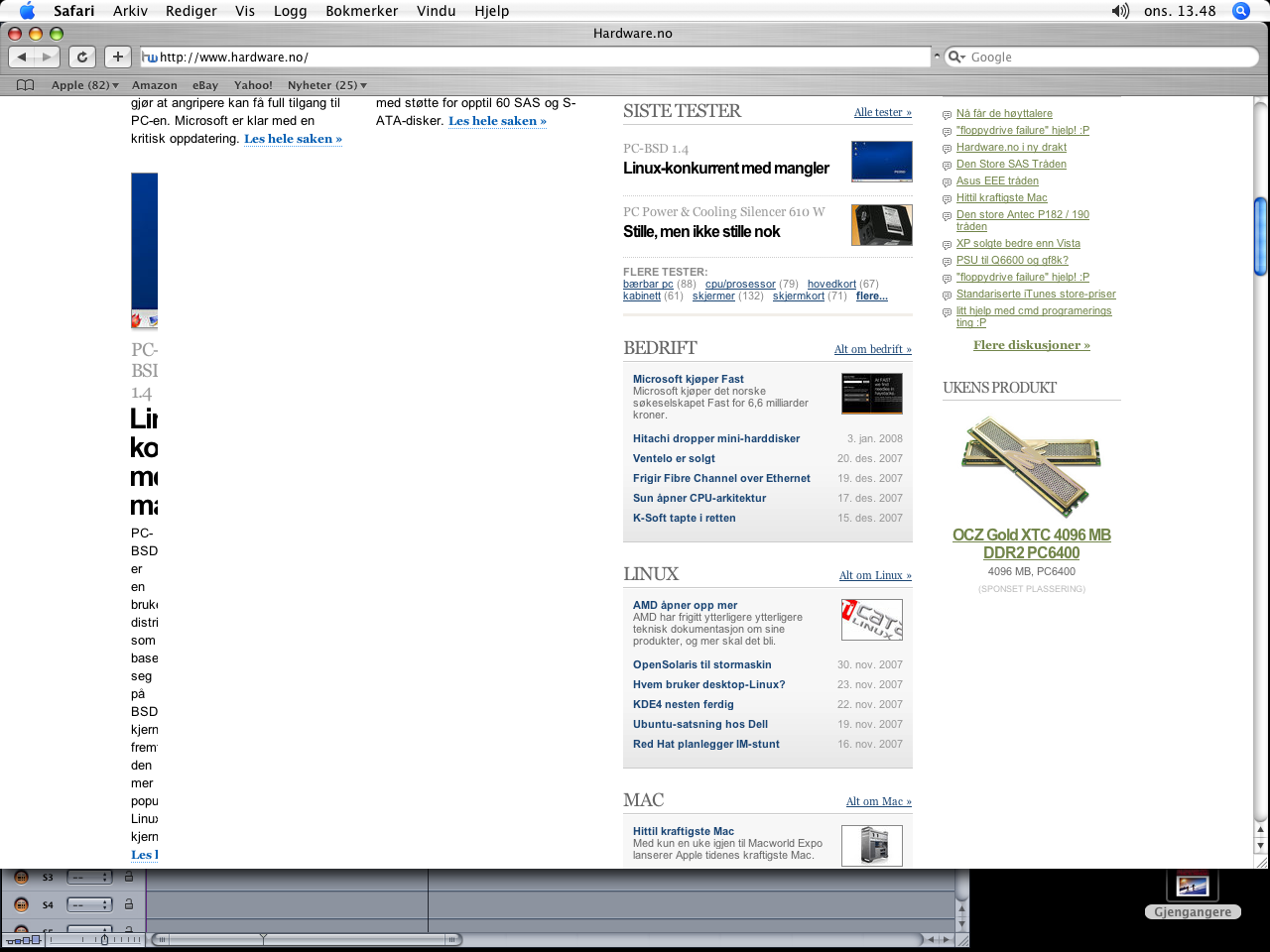Open Vis menu

point(245,11)
